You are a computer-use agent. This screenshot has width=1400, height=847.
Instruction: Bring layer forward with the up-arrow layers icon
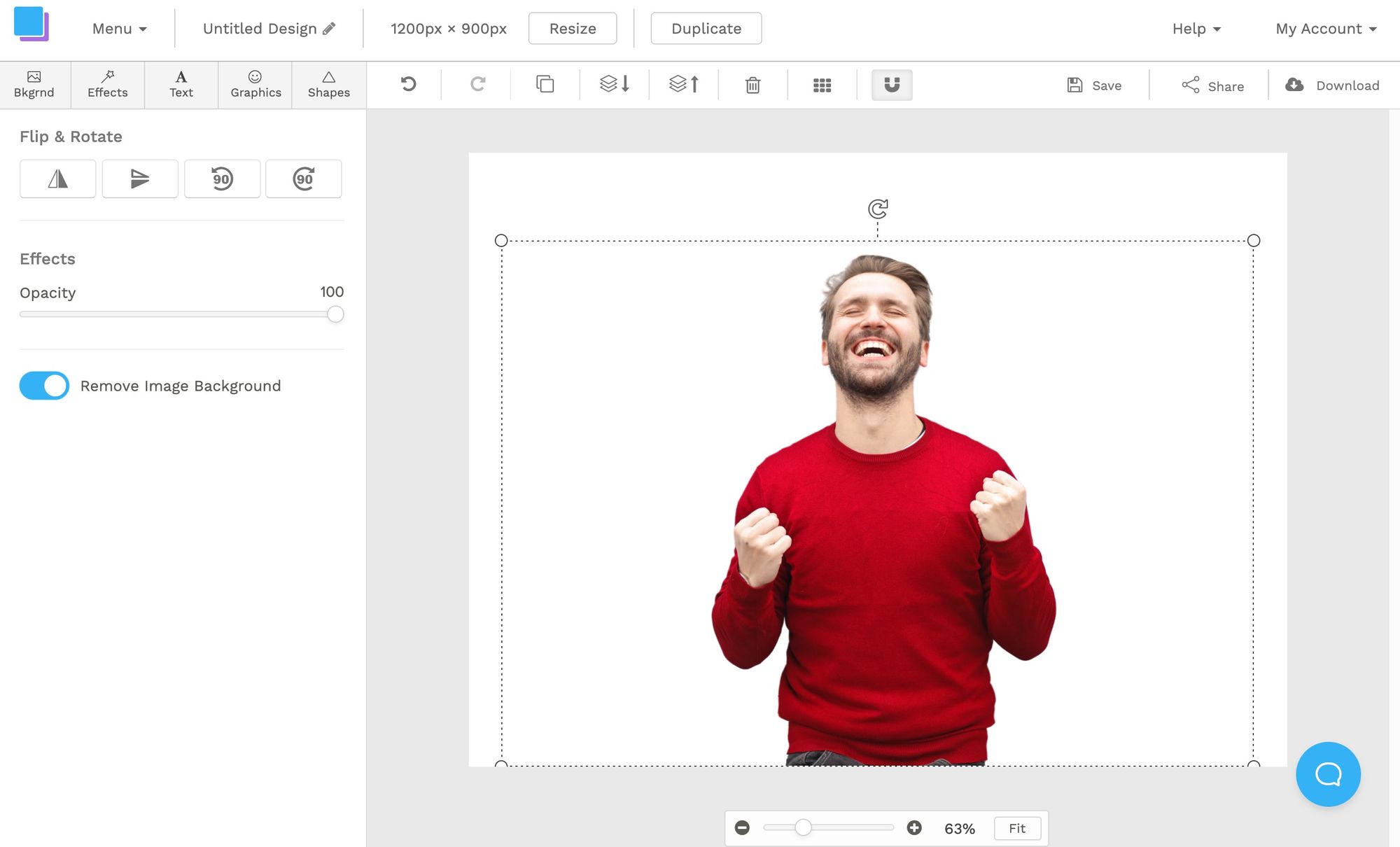point(684,85)
